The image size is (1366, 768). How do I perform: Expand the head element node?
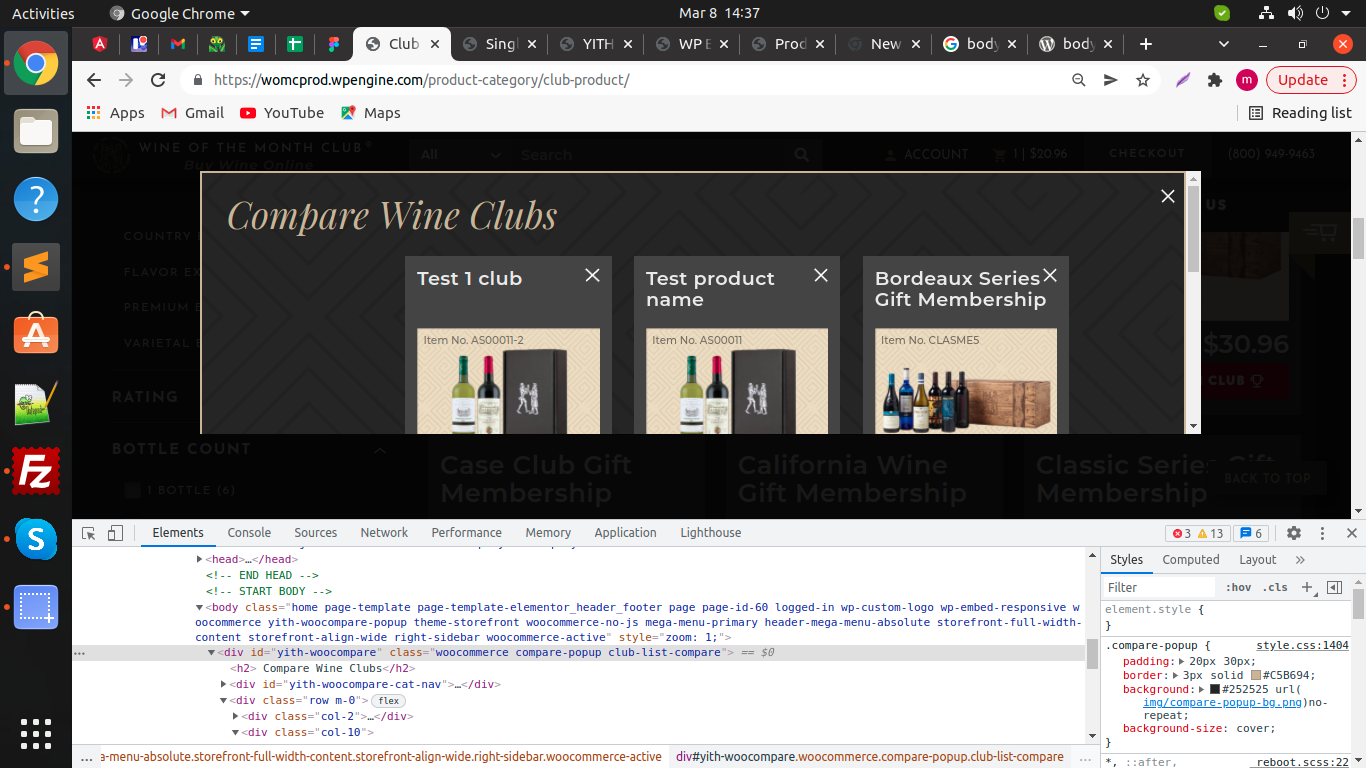[x=200, y=560]
